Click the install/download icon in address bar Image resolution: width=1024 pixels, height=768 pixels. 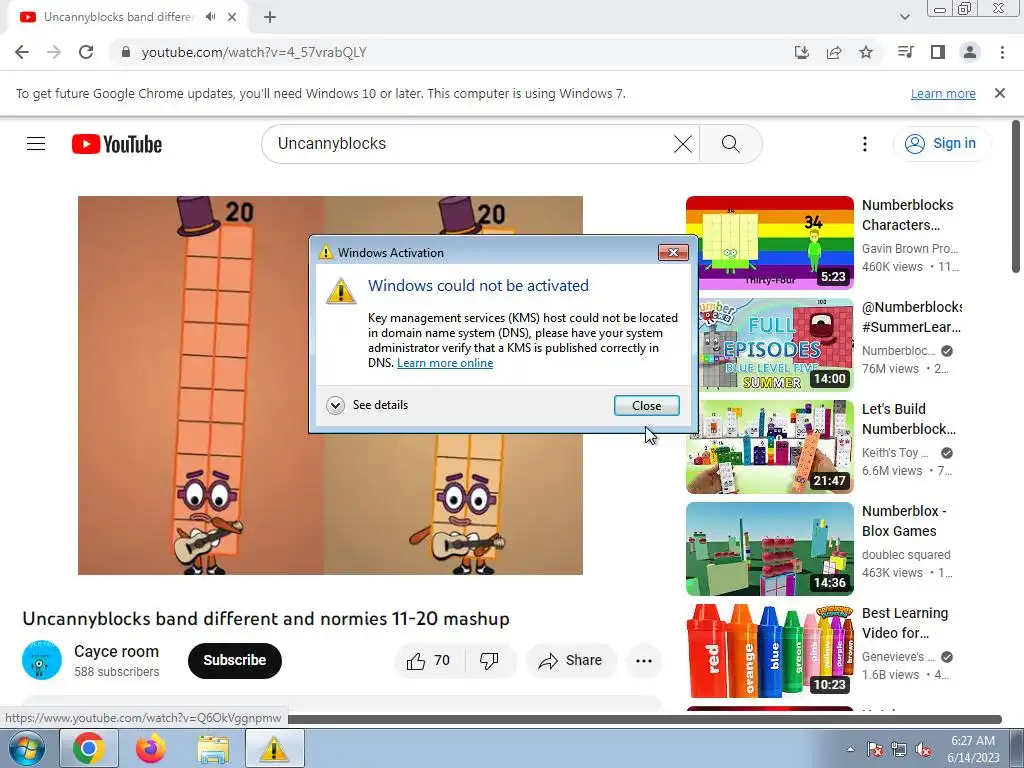click(801, 52)
